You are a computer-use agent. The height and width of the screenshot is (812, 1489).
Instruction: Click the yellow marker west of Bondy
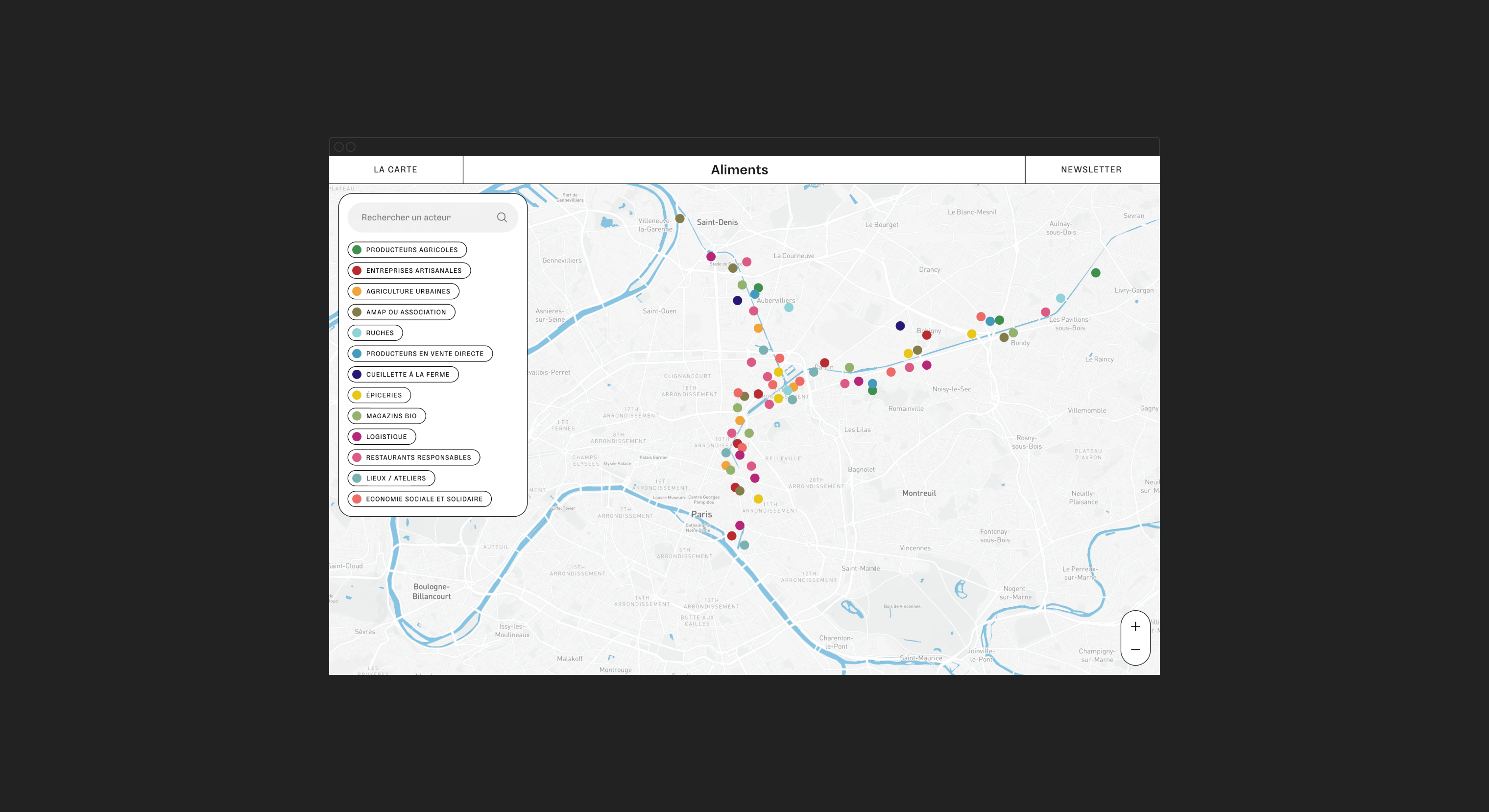pyautogui.click(x=972, y=334)
